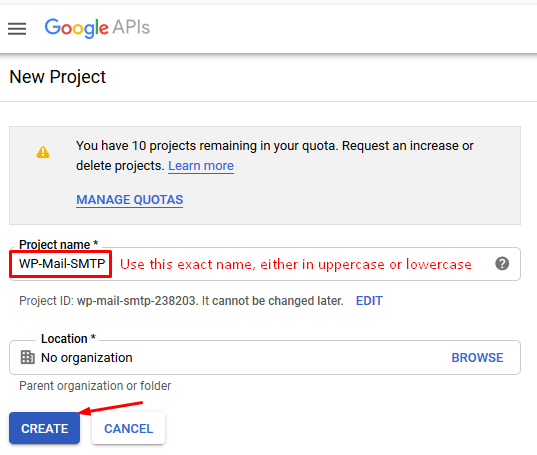Click the Google APIs logo
The image size is (537, 455).
click(x=97, y=28)
